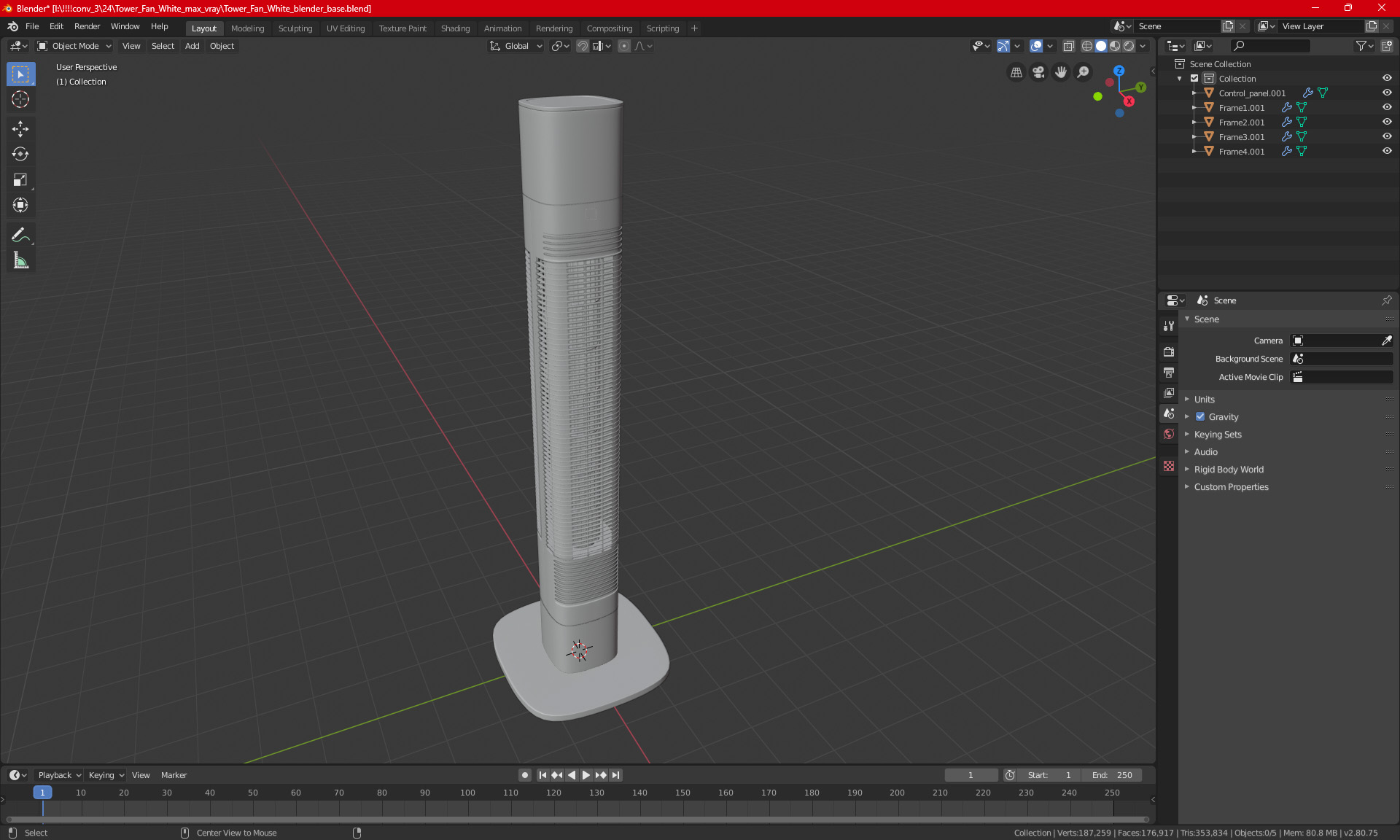Switch to the Shading workspace tab

click(455, 28)
